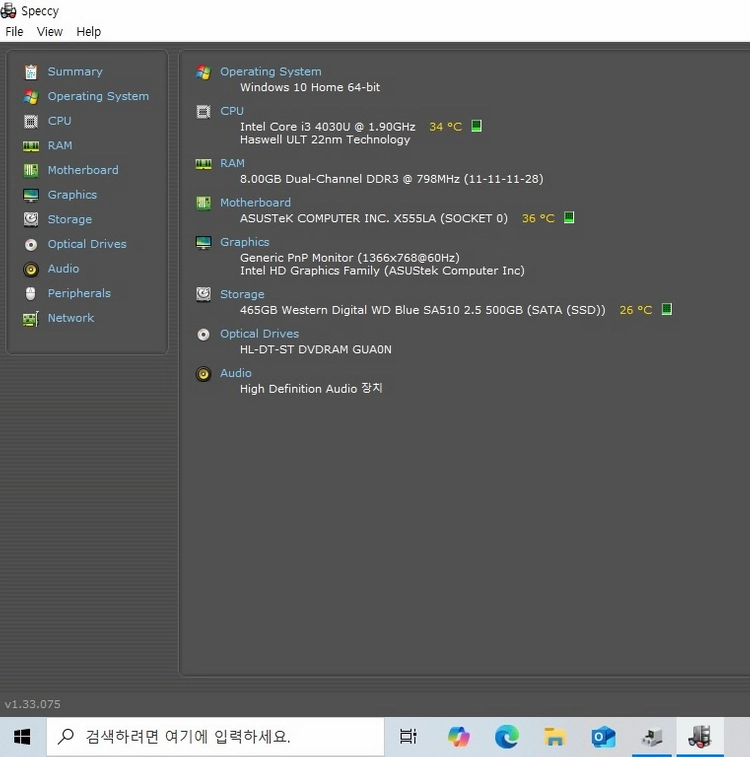Open the View menu
This screenshot has height=757, width=750.
coord(50,32)
